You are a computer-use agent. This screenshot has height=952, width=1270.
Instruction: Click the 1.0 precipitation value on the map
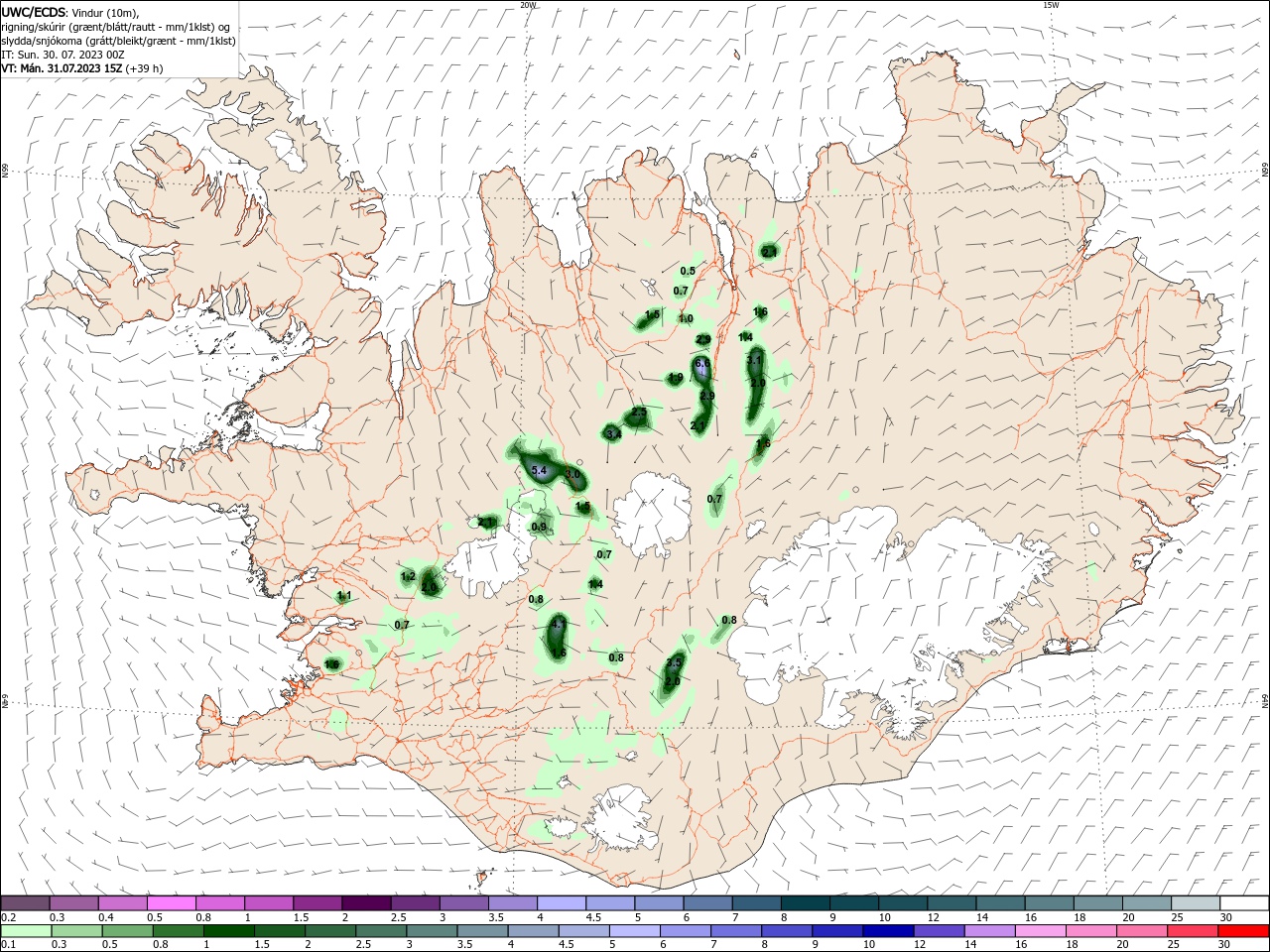pyautogui.click(x=686, y=319)
